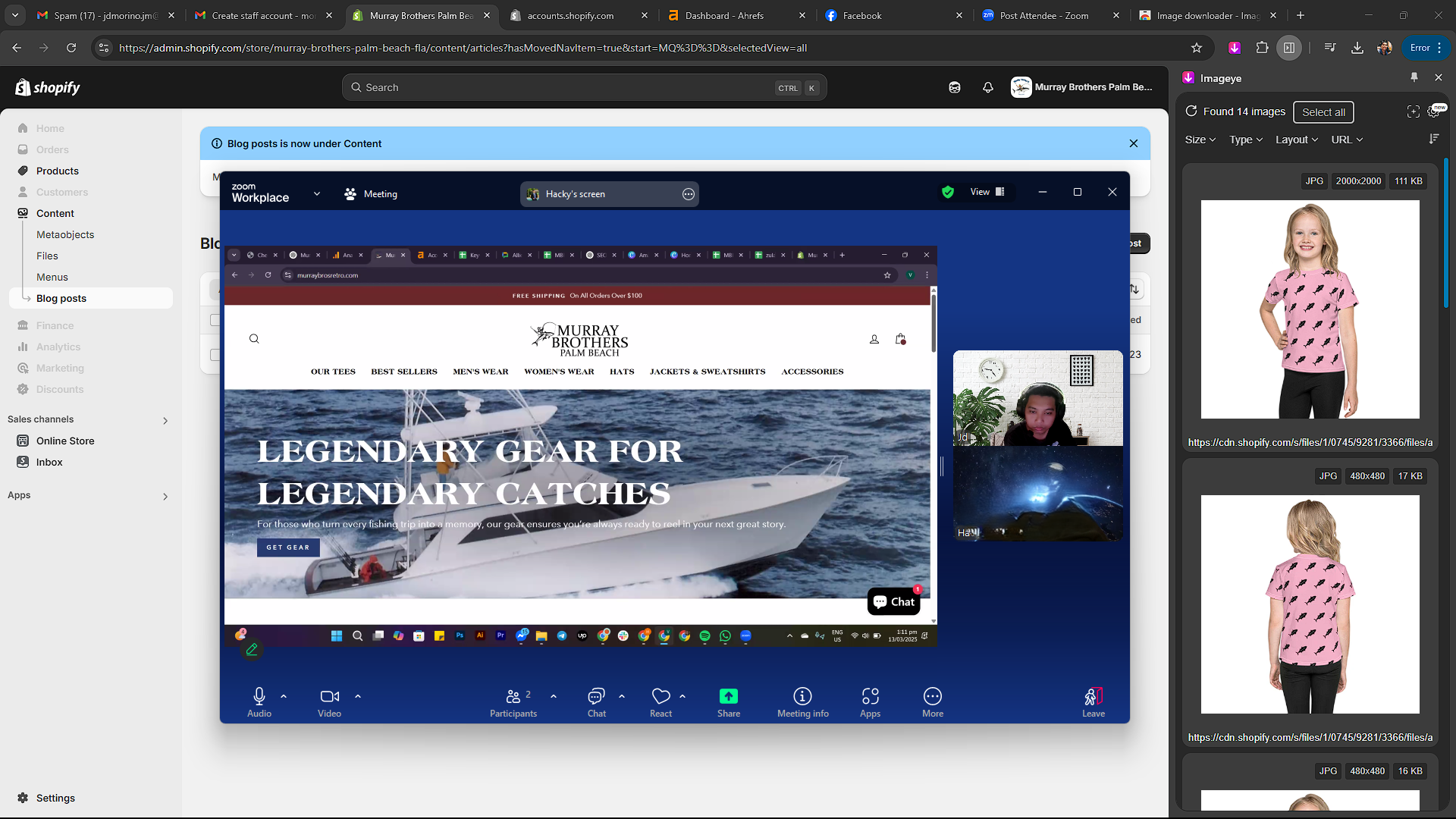This screenshot has width=1456, height=819.
Task: Toggle the Zoom View layout
Action: point(987,192)
